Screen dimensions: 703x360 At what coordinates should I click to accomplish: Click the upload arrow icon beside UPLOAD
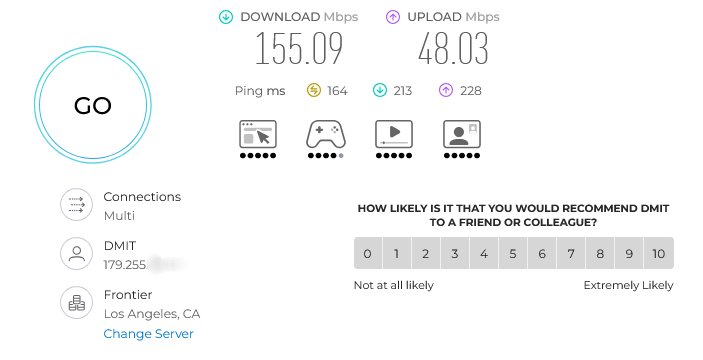pyautogui.click(x=393, y=17)
